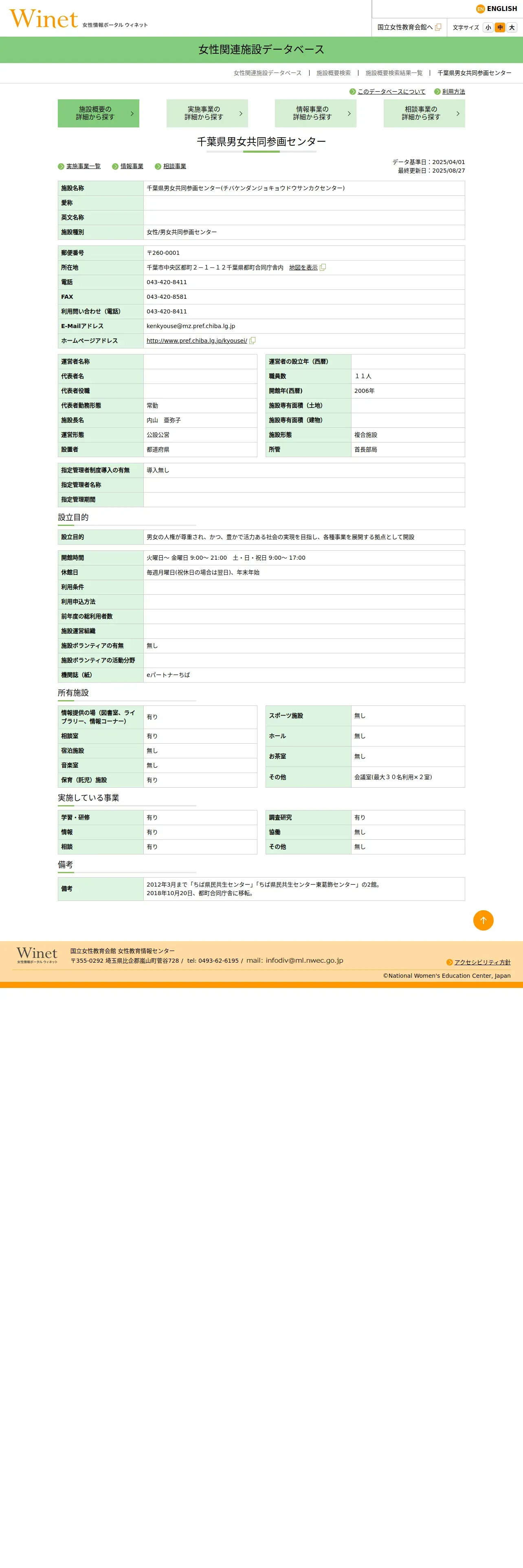The image size is (523, 1568).
Task: Click green arrow icon before 実施事業一覧
Action: point(61,167)
